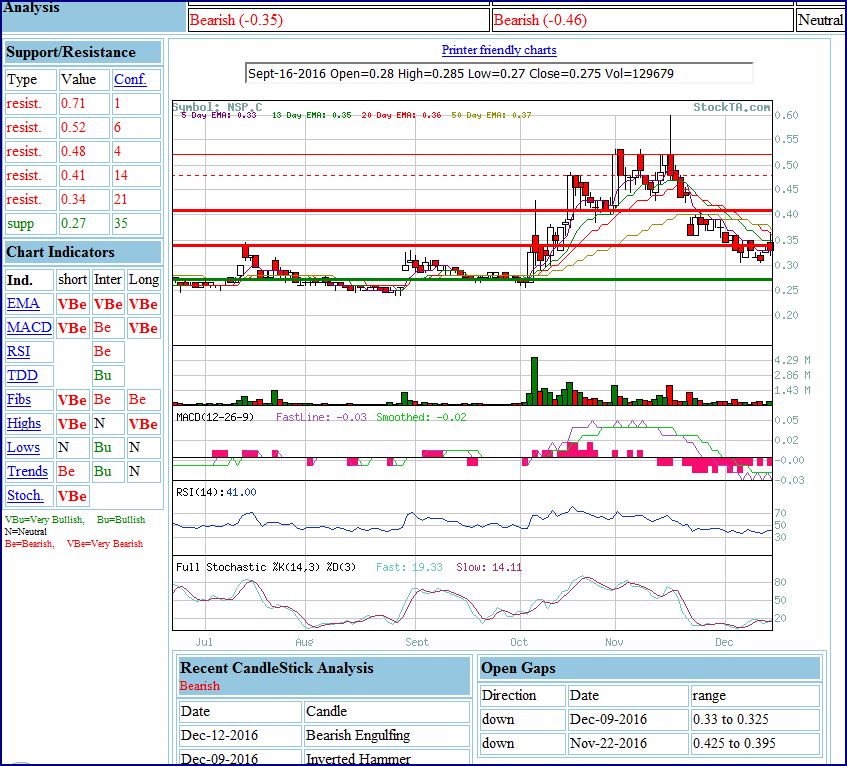
Task: Click the Conf. column header link
Action: pos(130,79)
